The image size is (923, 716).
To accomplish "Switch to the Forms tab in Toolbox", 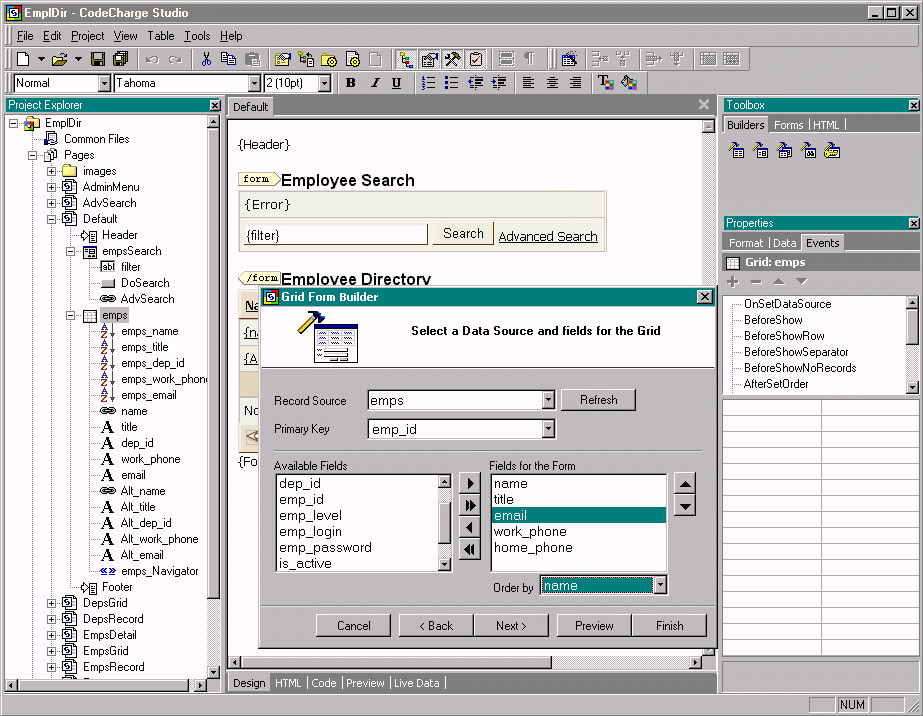I will click(x=788, y=125).
